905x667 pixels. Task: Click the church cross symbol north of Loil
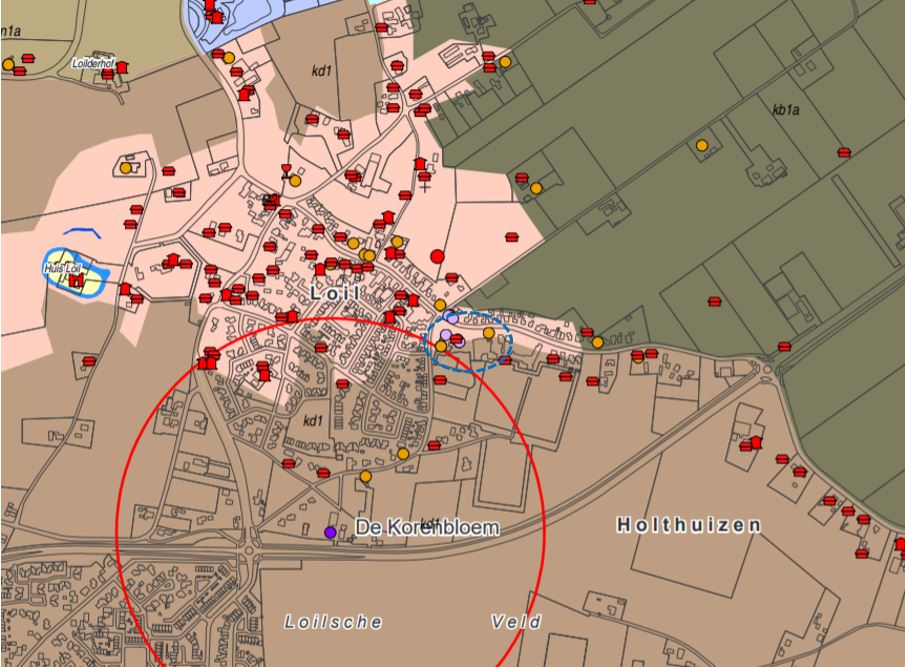(x=425, y=184)
